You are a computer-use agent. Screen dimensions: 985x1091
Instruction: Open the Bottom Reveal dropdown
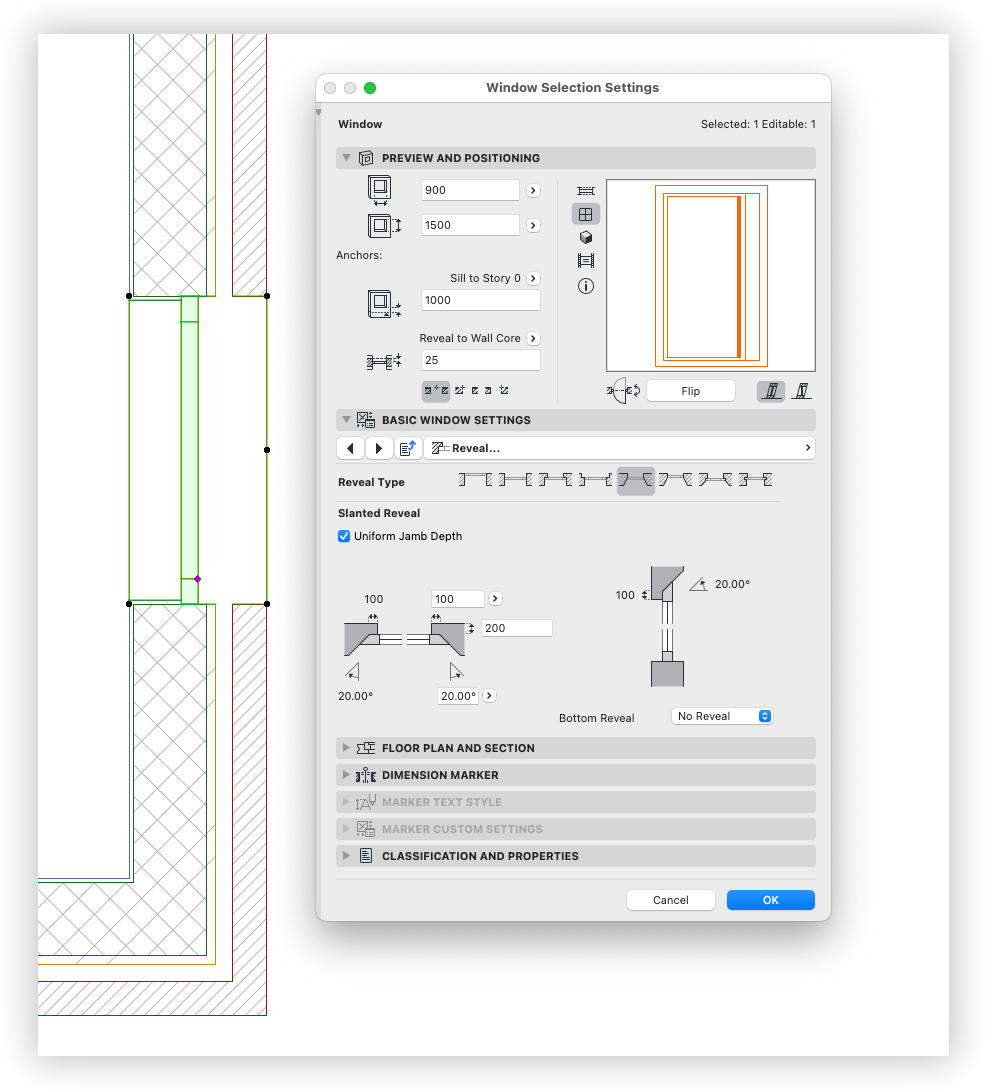723,716
